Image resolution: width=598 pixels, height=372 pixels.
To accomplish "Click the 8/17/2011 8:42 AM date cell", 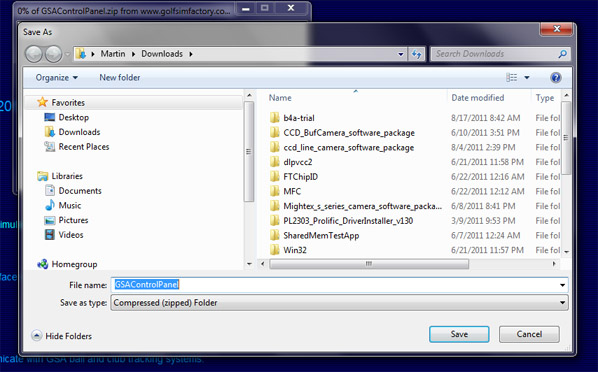I will [485, 118].
